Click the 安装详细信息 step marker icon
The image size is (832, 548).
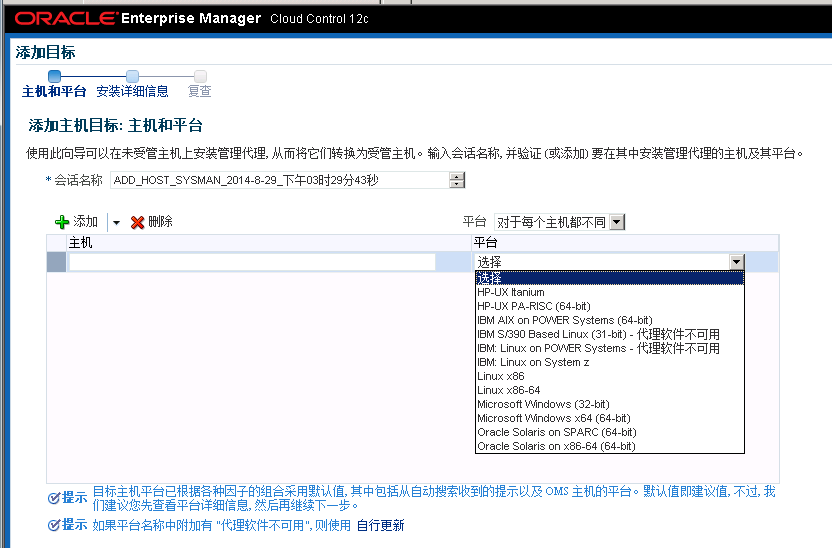pos(132,76)
